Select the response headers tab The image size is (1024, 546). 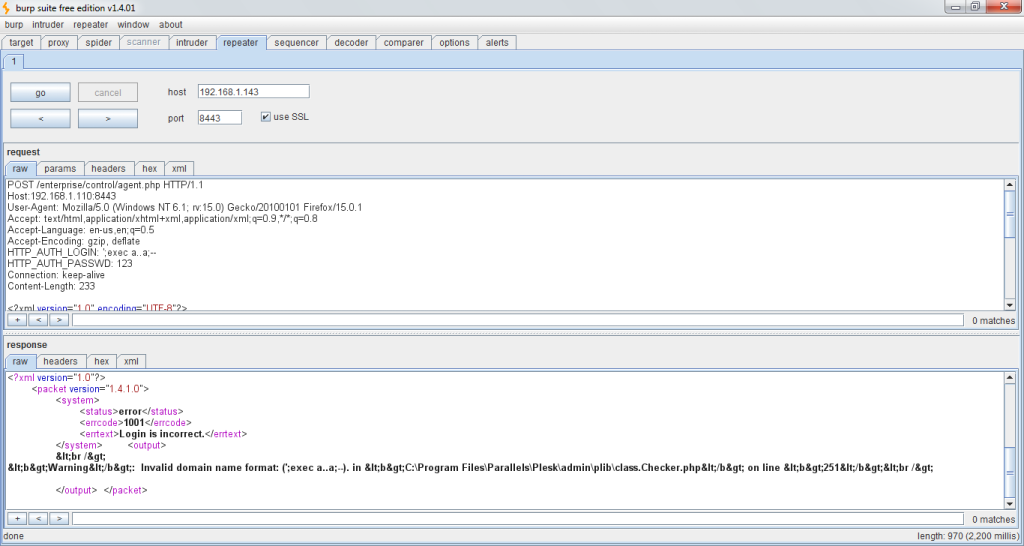(x=61, y=361)
